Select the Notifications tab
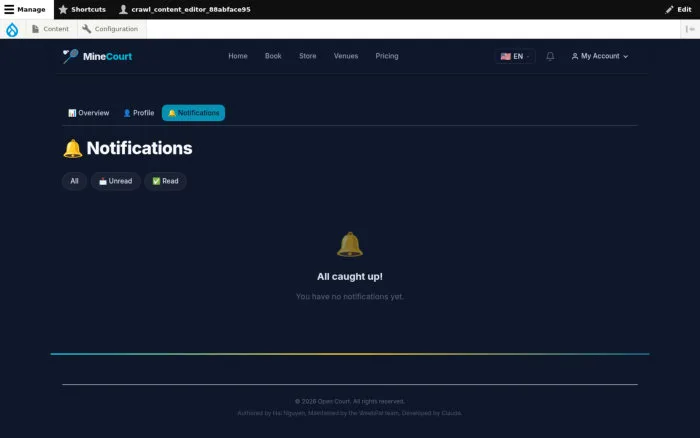Screen dimensions: 700x438 tap(193, 113)
